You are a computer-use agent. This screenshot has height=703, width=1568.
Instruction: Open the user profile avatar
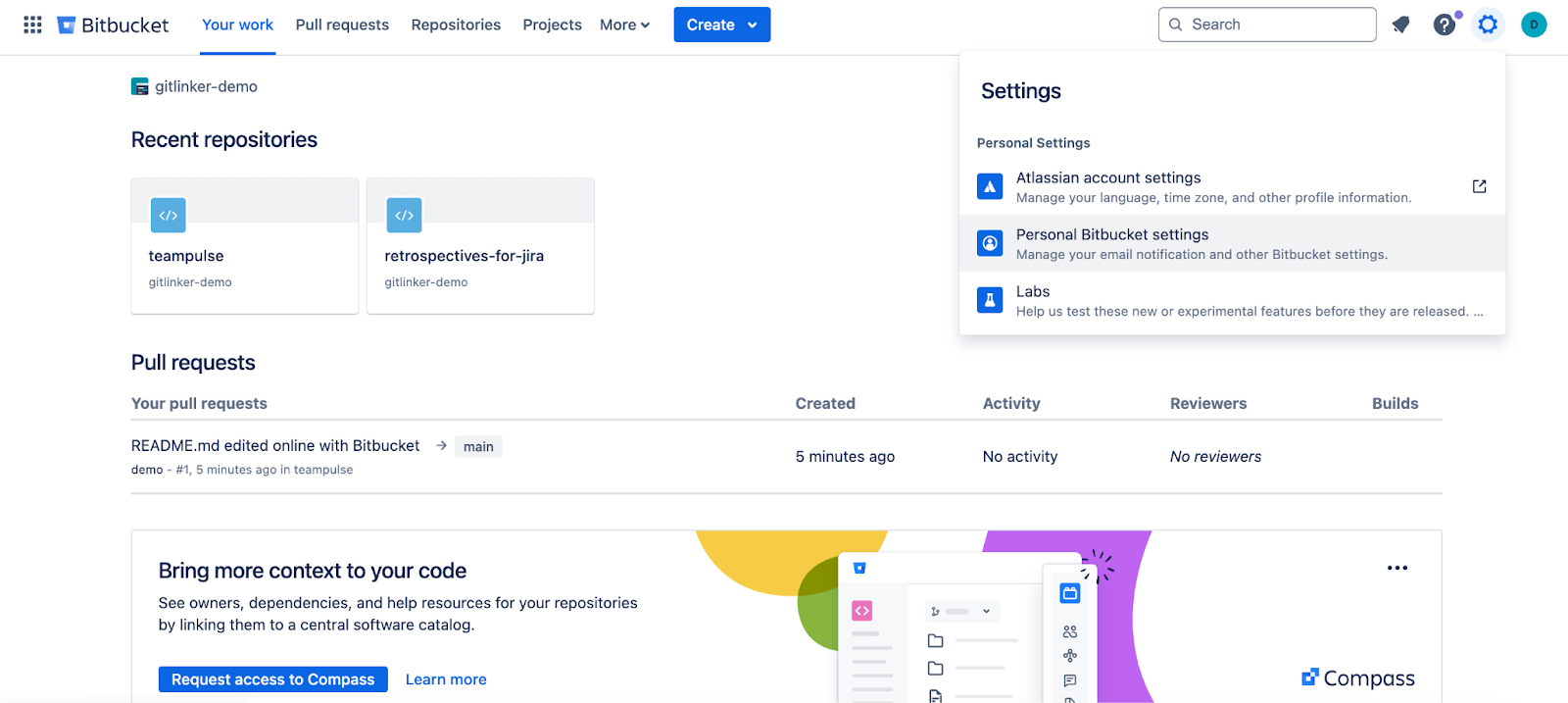coord(1534,25)
